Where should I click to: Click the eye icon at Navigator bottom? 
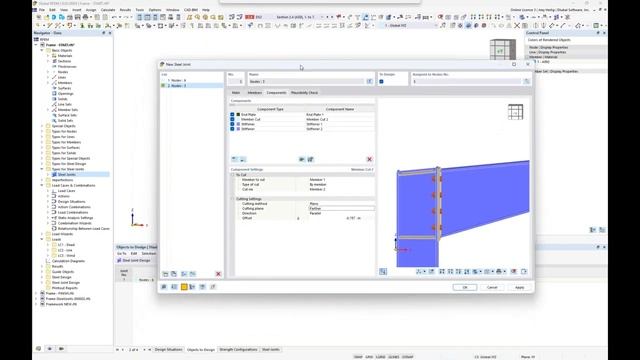tap(50, 349)
